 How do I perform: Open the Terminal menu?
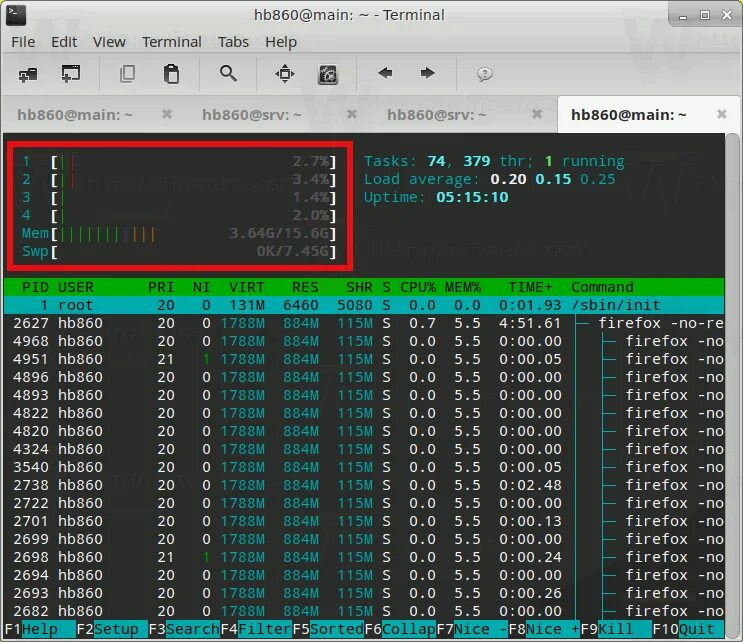(x=172, y=42)
